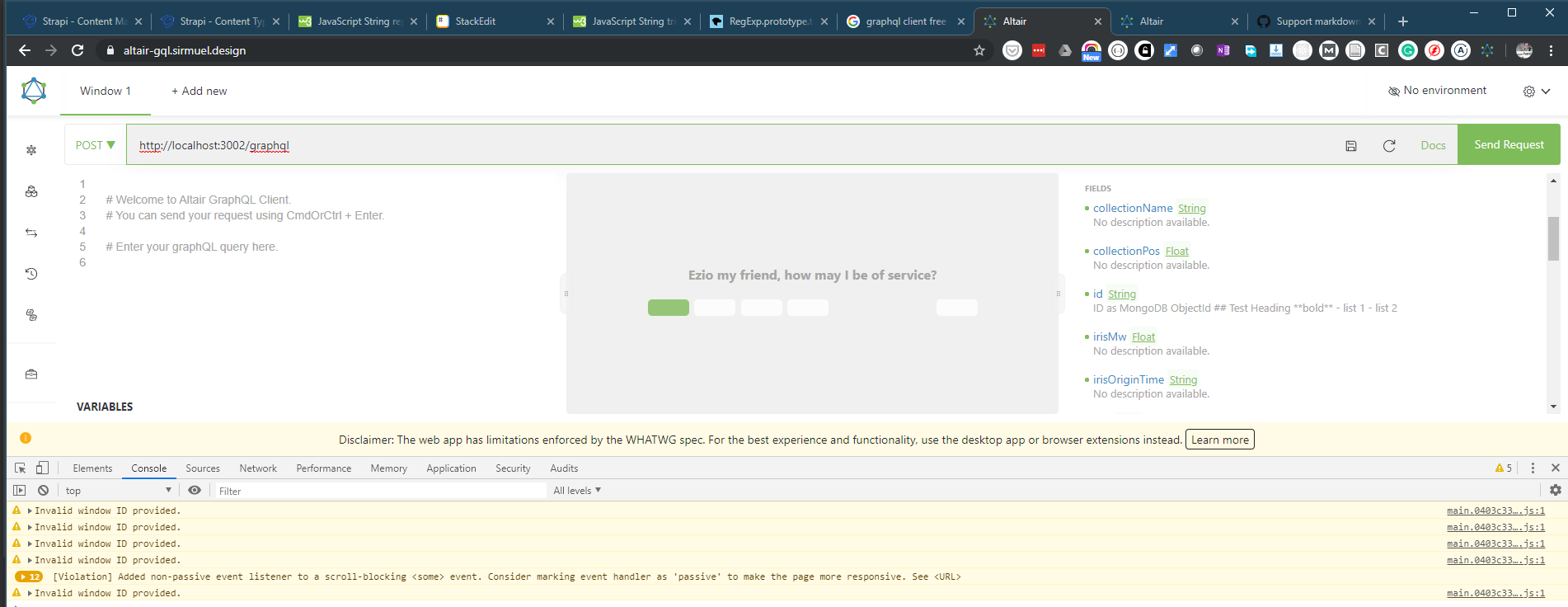Switch to the Sources DevTools tab

pos(203,468)
